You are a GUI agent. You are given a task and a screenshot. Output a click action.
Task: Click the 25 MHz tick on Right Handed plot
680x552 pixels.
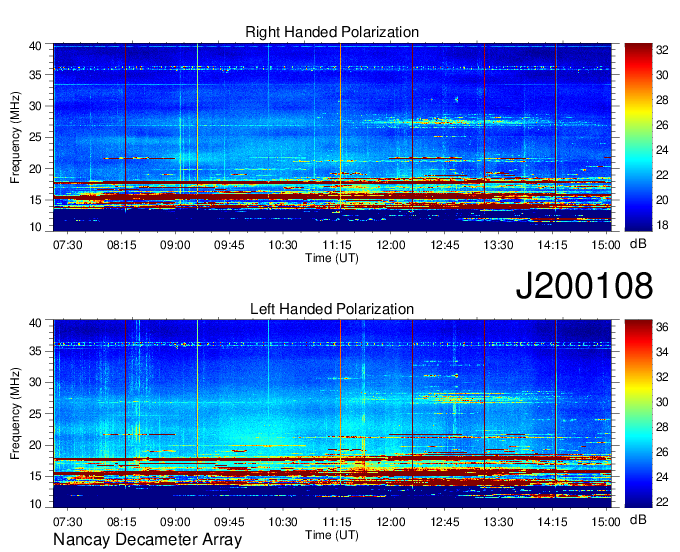pyautogui.click(x=35, y=137)
